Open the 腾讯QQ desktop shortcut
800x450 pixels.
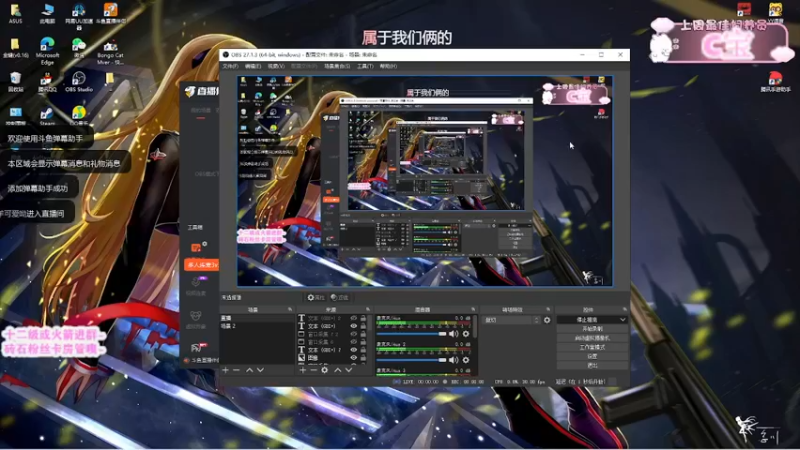[x=47, y=82]
